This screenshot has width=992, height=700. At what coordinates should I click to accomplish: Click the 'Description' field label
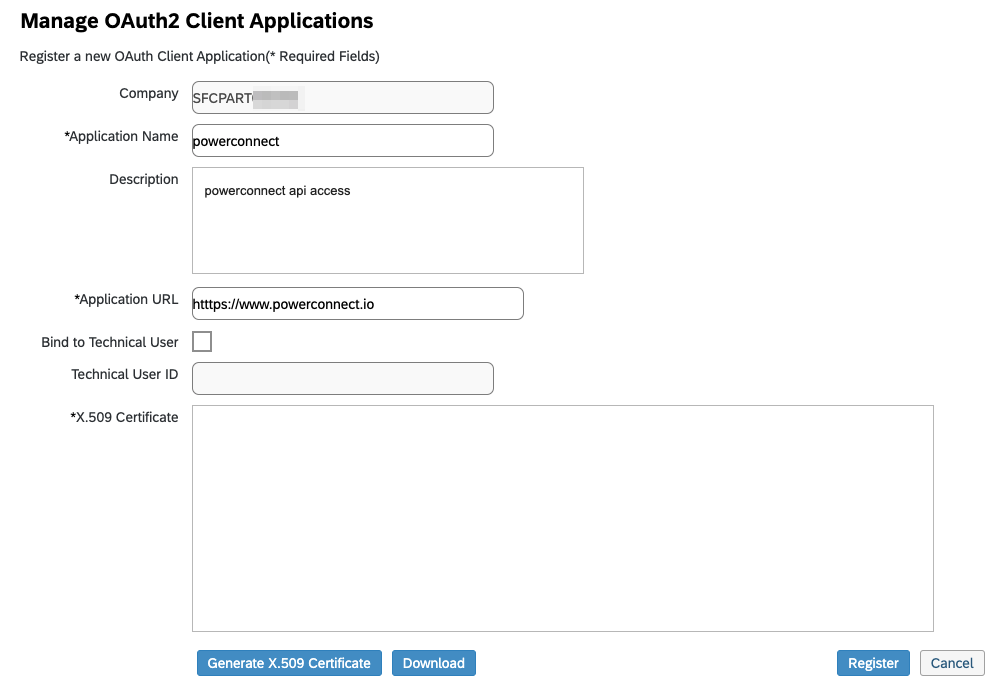tap(144, 180)
